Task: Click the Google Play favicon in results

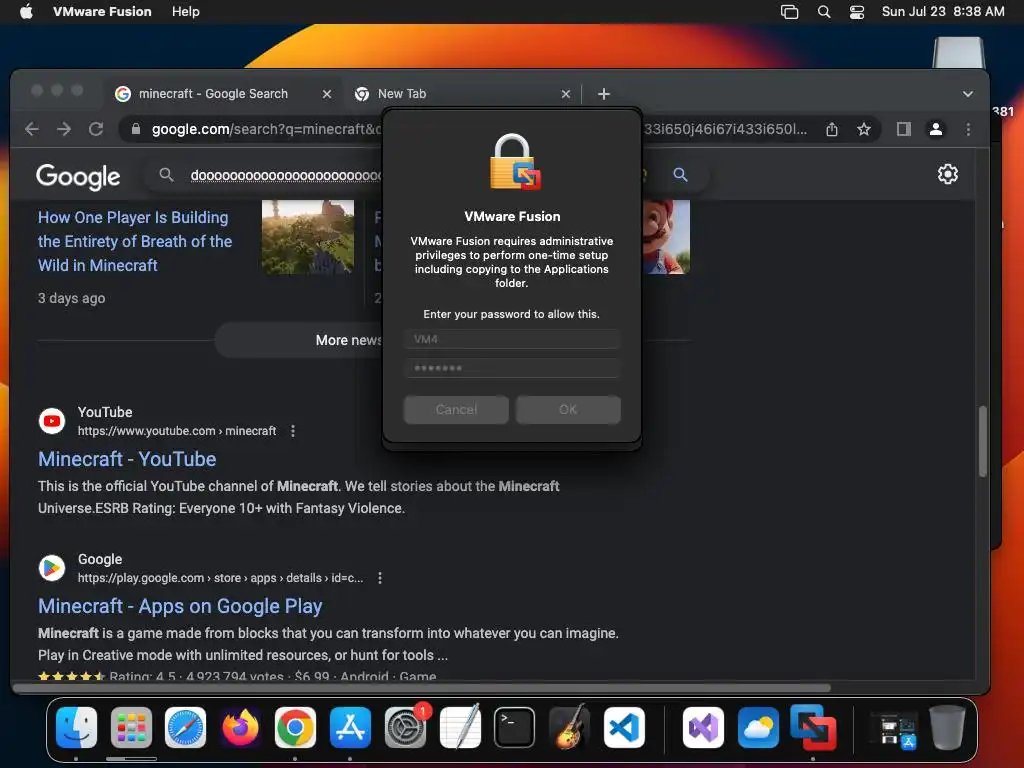Action: point(52,568)
